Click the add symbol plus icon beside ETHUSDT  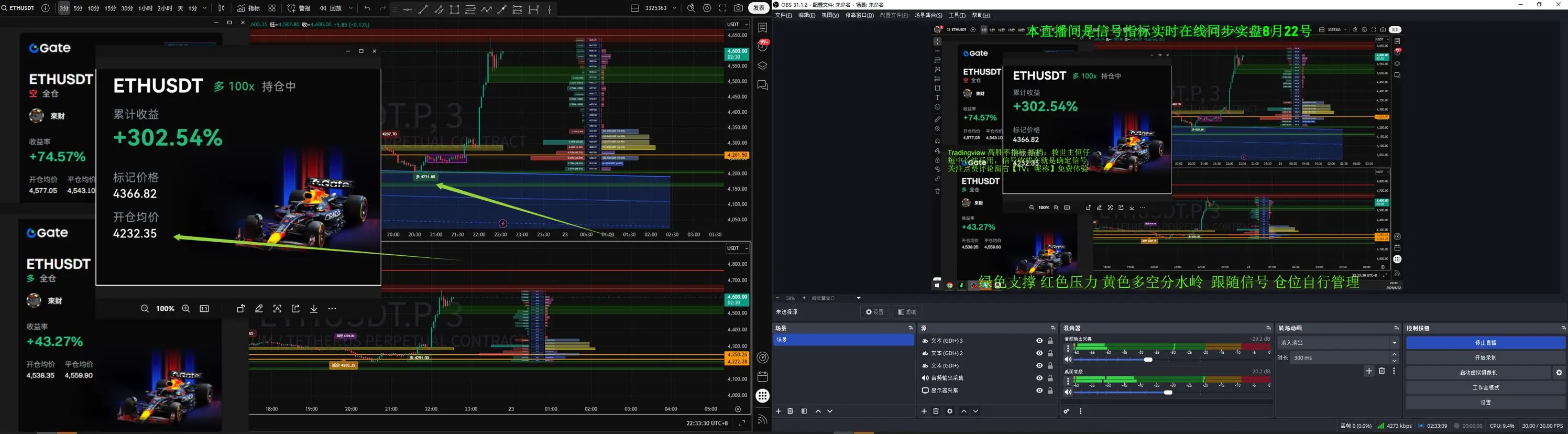(x=46, y=8)
